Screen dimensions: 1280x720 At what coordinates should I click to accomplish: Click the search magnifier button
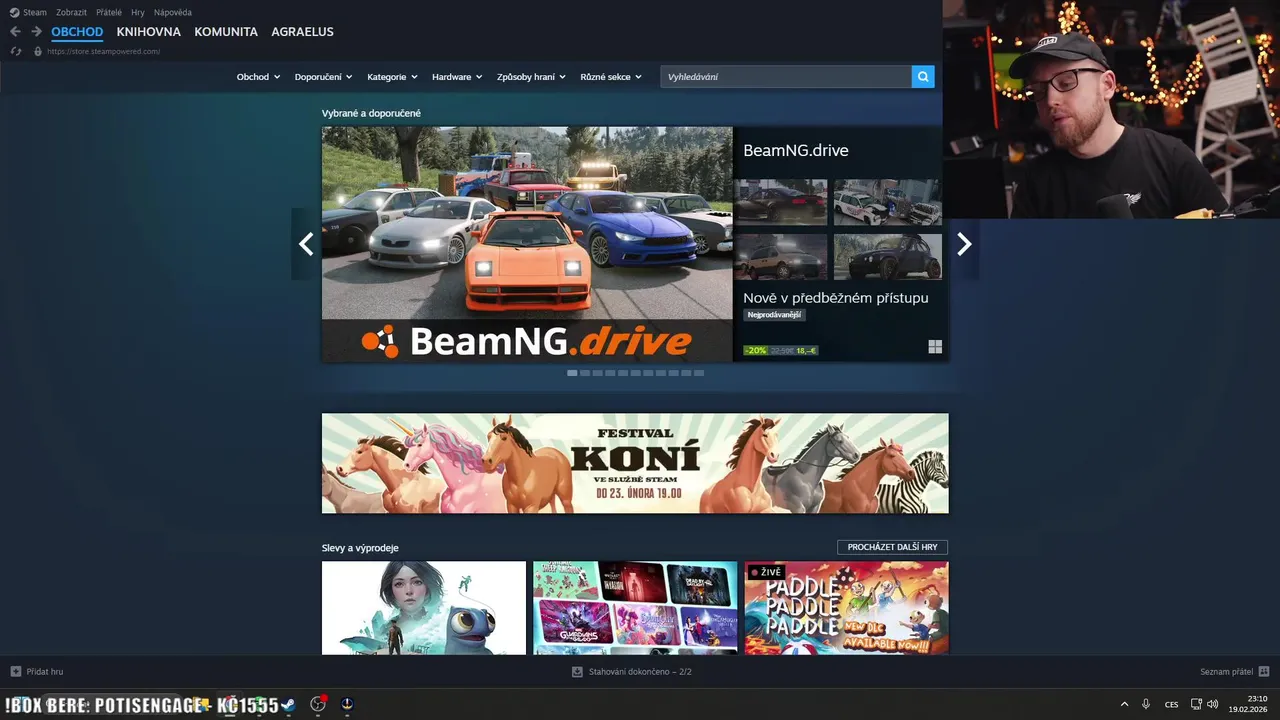(923, 77)
